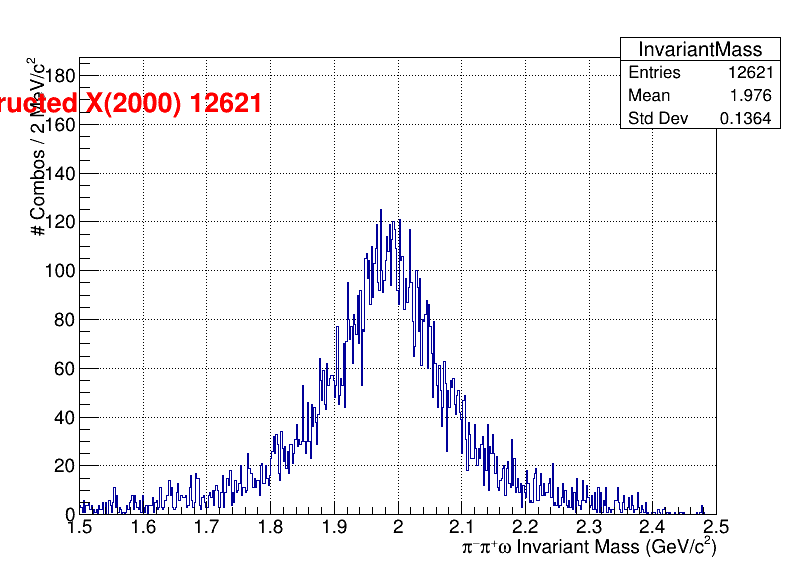Click the x-axis tick label 1.5
This screenshot has height=572, width=796.
pyautogui.click(x=80, y=527)
